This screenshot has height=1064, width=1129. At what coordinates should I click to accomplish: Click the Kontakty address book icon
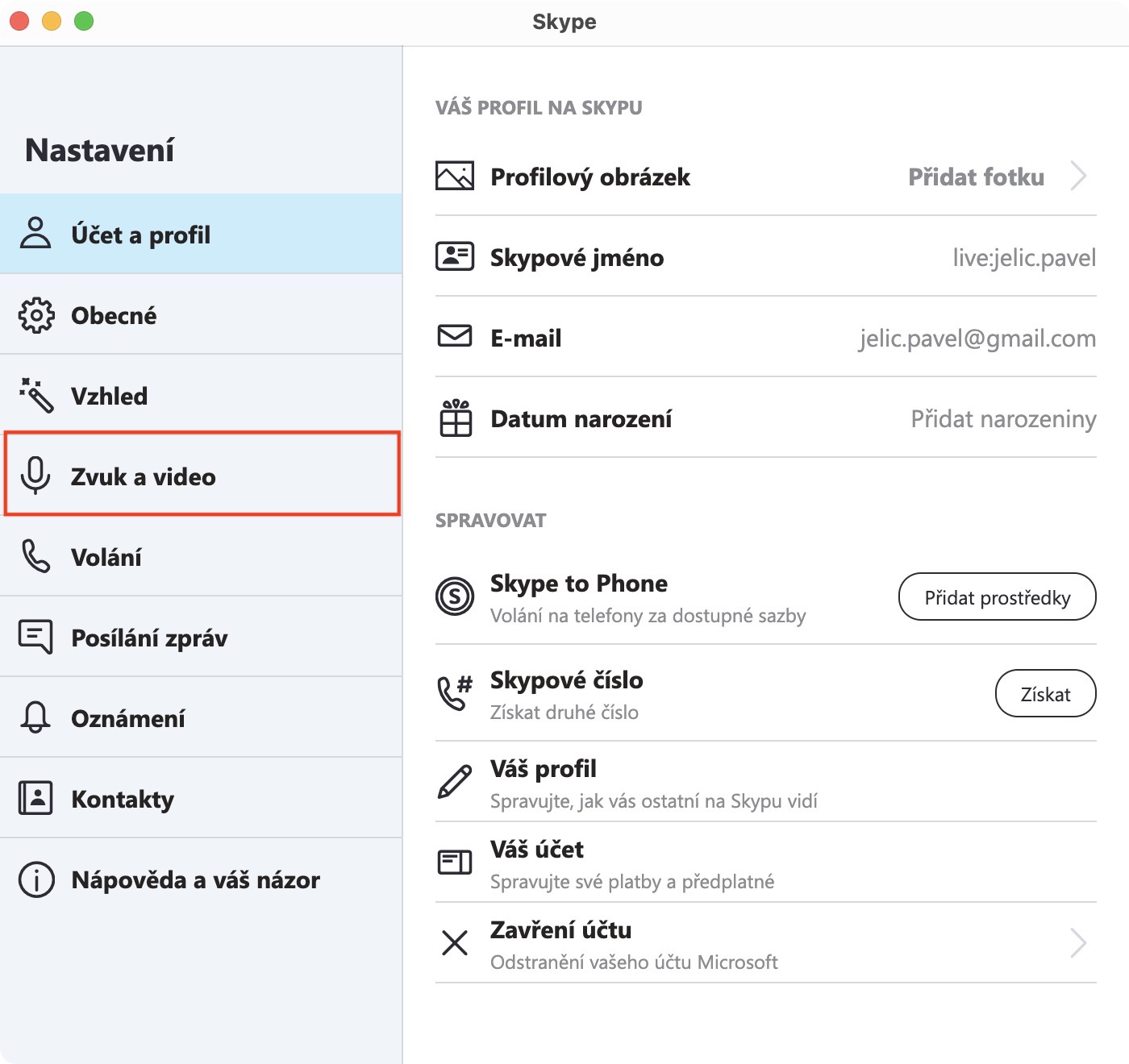pos(35,798)
